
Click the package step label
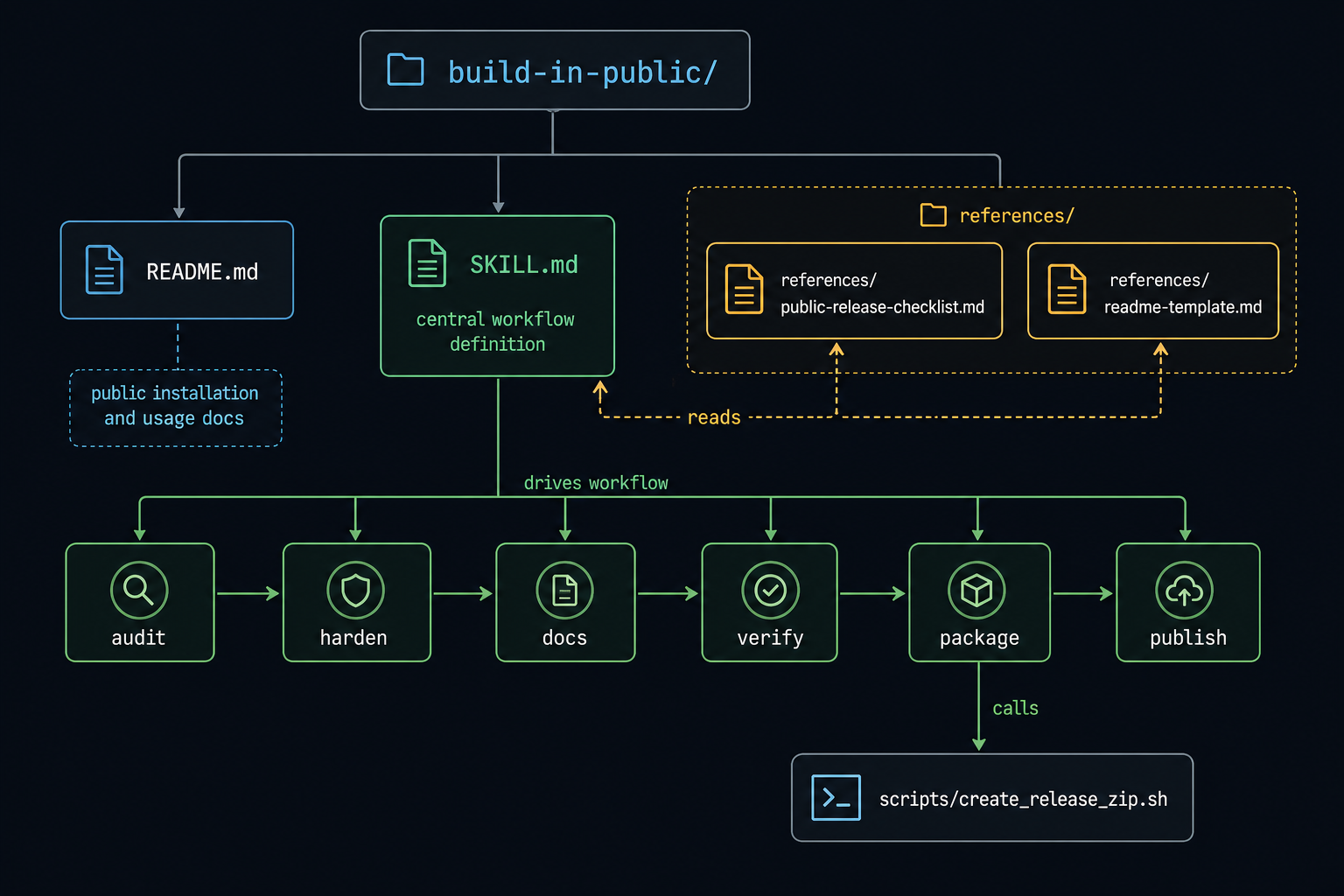coord(979,638)
